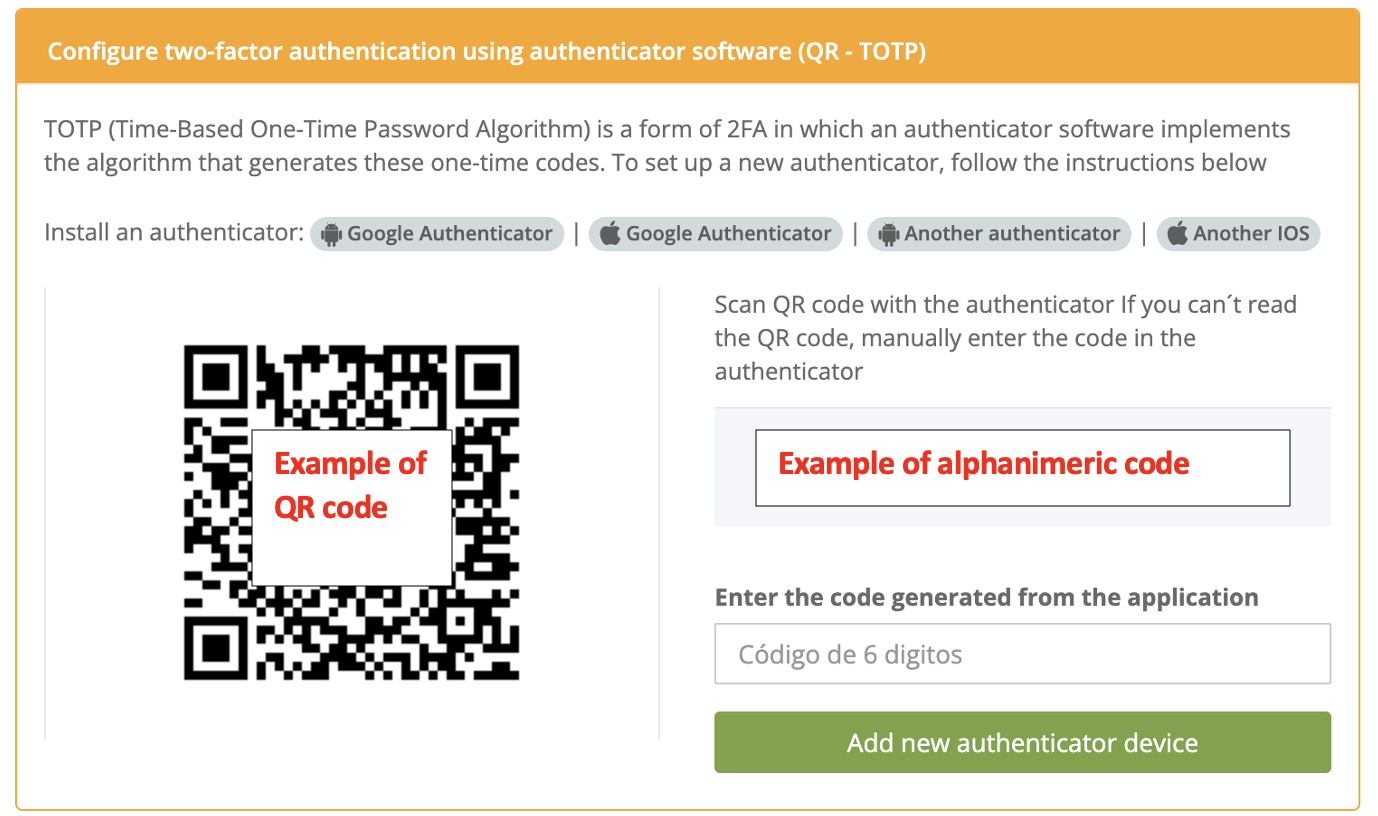Open the Android Google Authenticator link text
Image resolution: width=1378 pixels, height=816 pixels.
coord(449,234)
